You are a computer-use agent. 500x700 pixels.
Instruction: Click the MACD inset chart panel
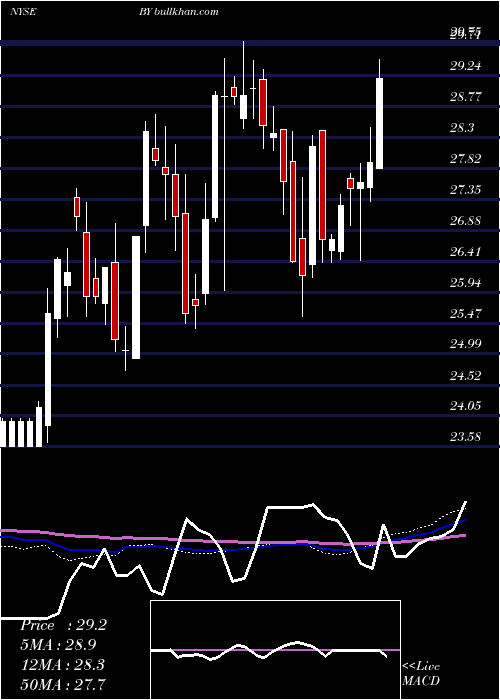[x=275, y=650]
